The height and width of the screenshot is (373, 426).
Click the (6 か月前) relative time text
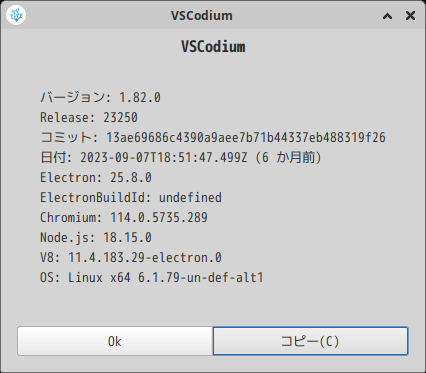[x=288, y=157]
